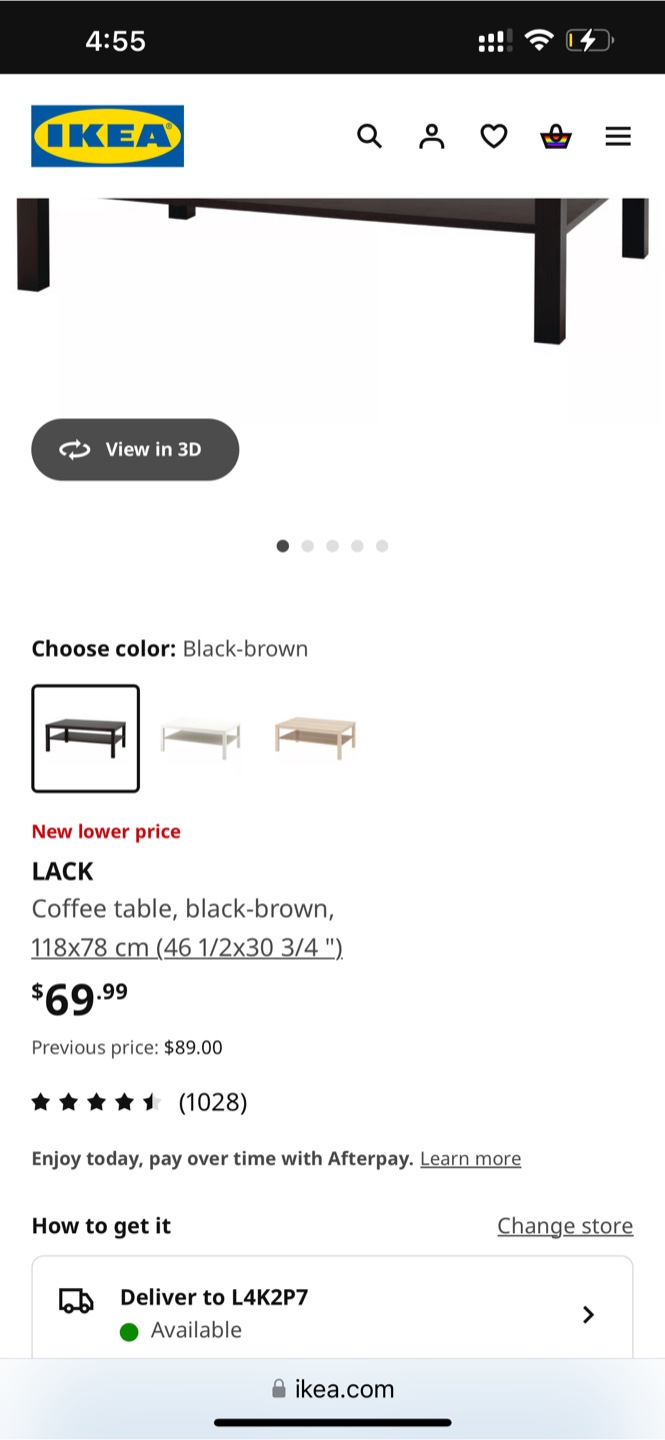The width and height of the screenshot is (665, 1440).
Task: Click the delivery truck icon
Action: [76, 1300]
